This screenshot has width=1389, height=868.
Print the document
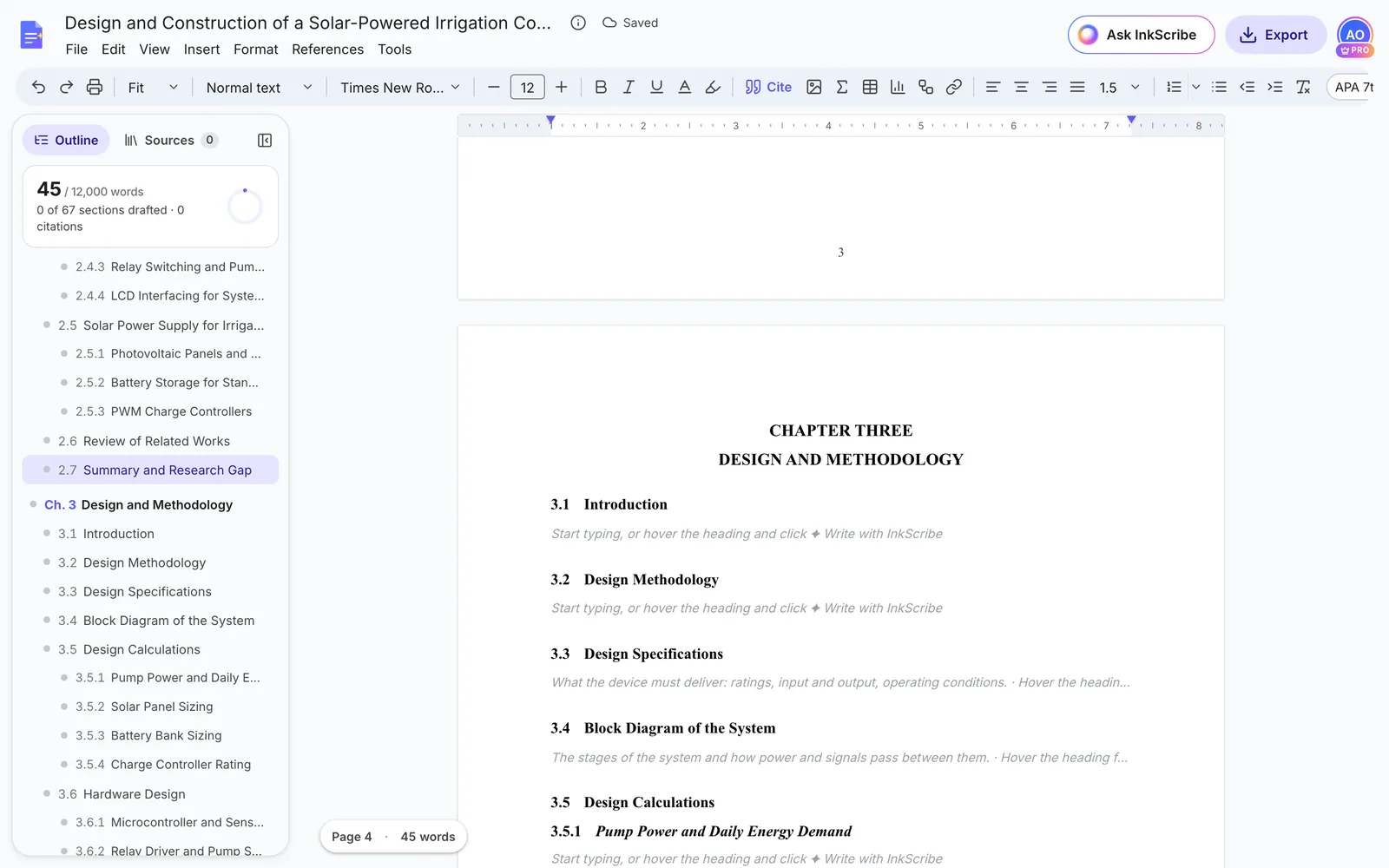coord(95,87)
